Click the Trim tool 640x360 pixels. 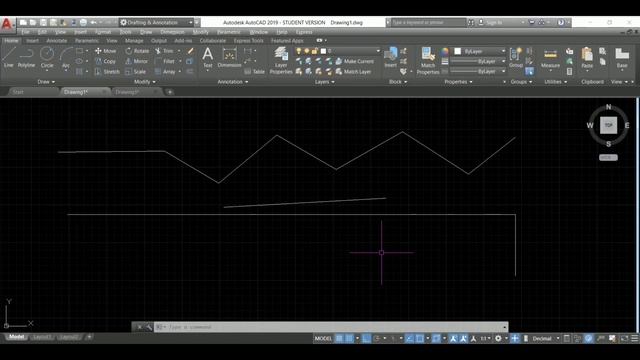164,51
